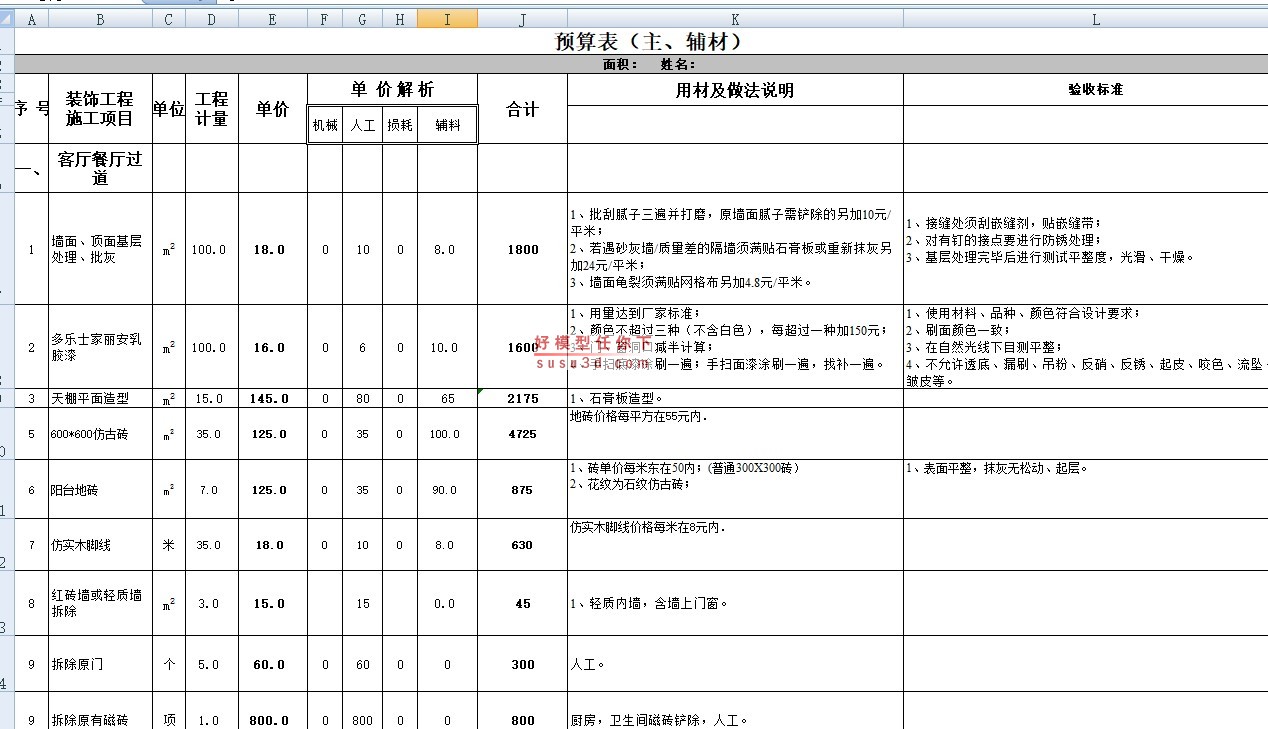Click the 单价解析 merged header

tap(392, 90)
